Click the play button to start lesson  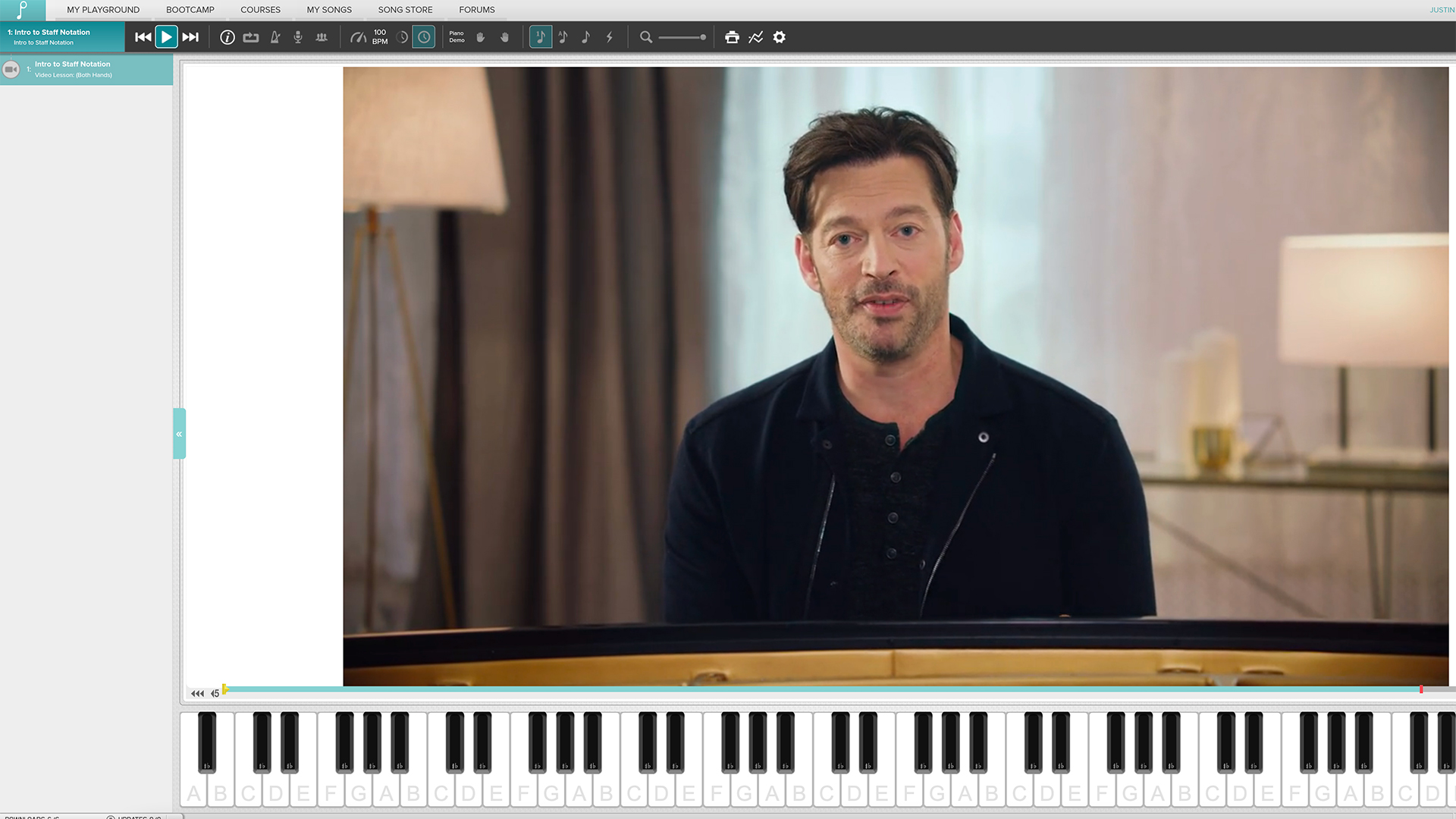coord(165,37)
